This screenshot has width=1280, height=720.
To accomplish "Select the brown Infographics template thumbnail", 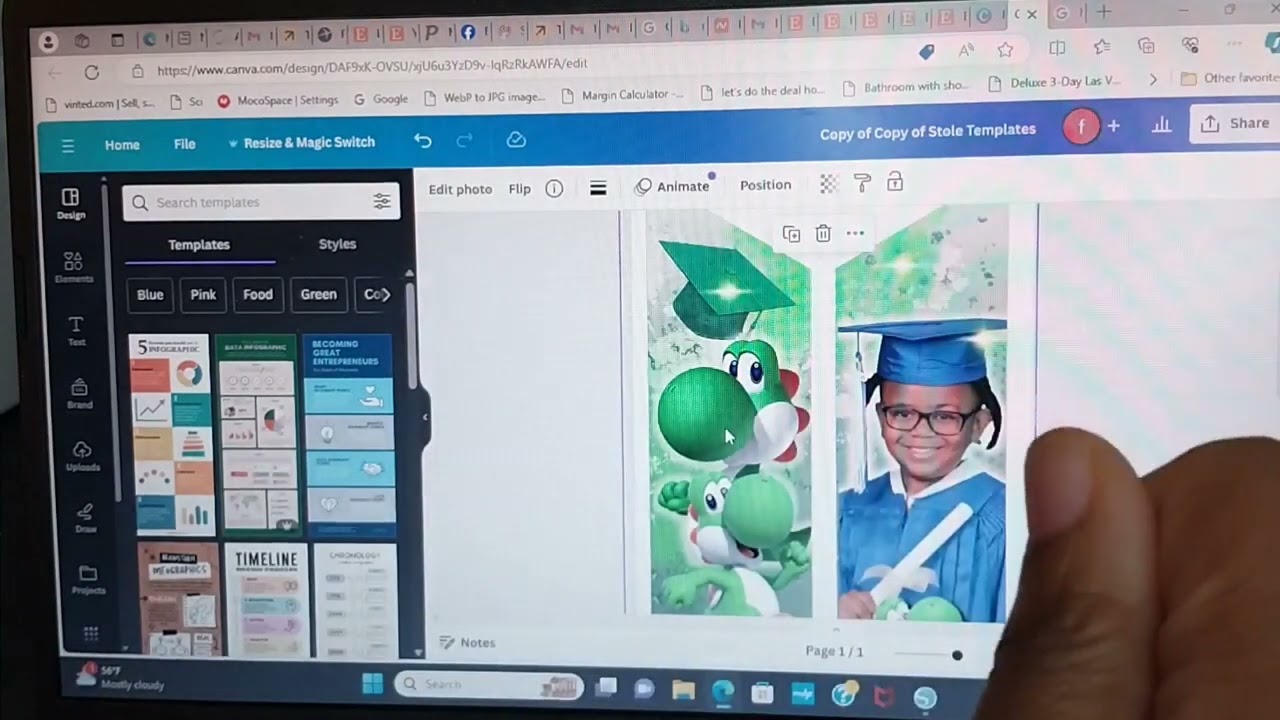I will (x=180, y=600).
